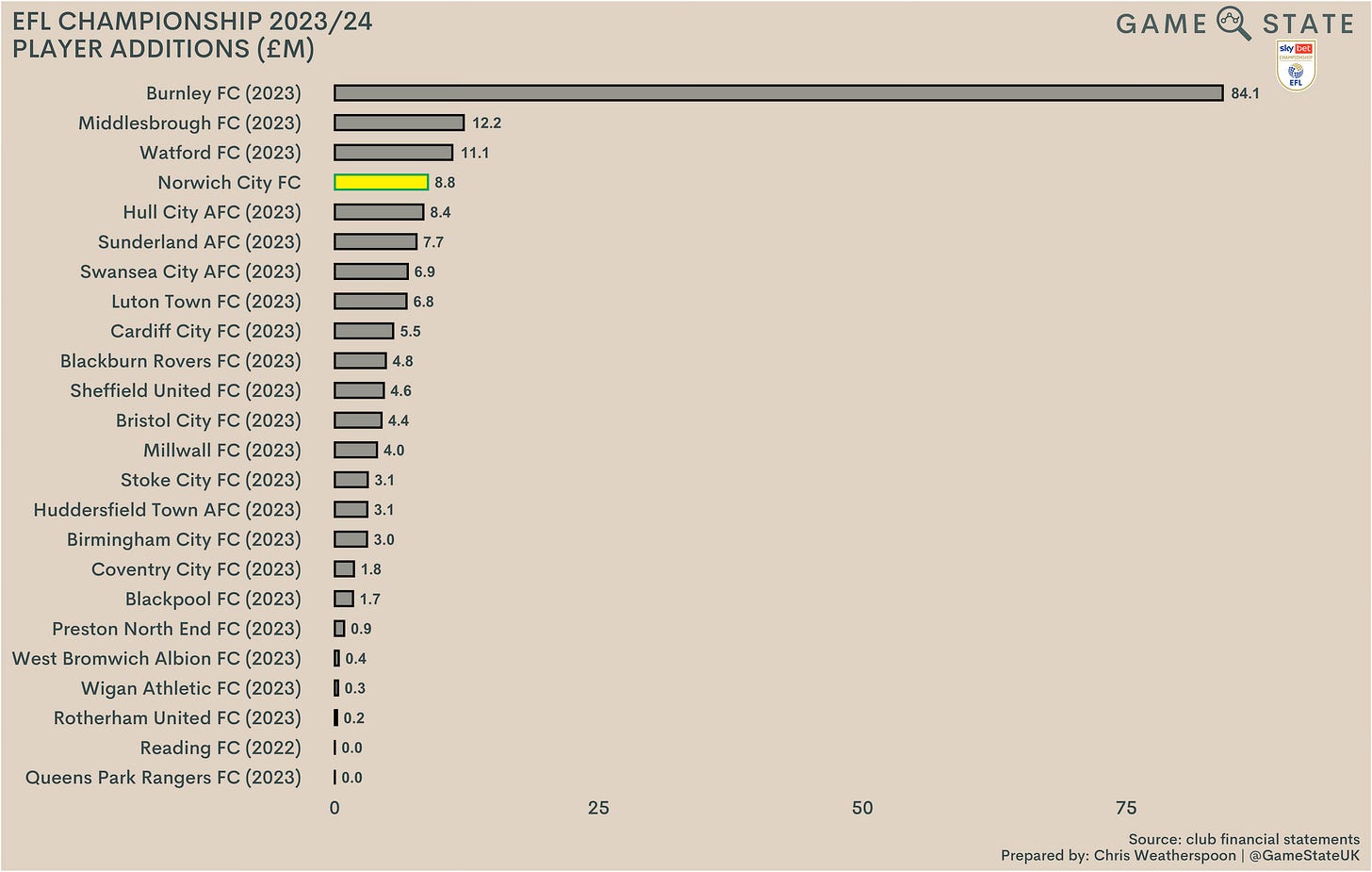Select the 'Swansea City AFC (2023)' label
The width and height of the screenshot is (1372, 872).
[x=190, y=271]
